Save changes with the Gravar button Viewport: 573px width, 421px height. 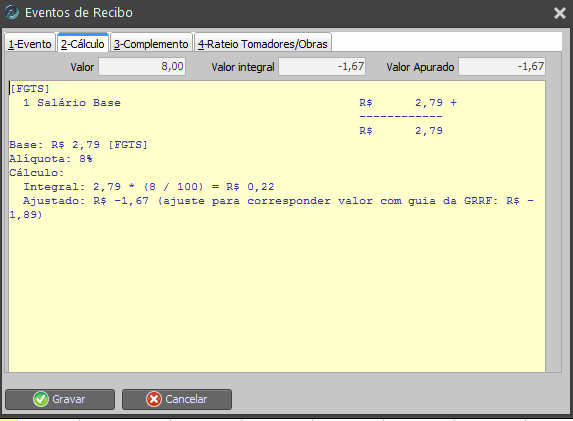(x=60, y=399)
